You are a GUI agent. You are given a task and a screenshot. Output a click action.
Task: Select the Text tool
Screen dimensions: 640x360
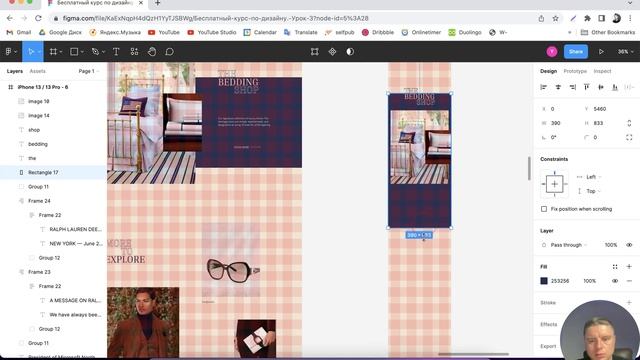pyautogui.click(x=116, y=52)
